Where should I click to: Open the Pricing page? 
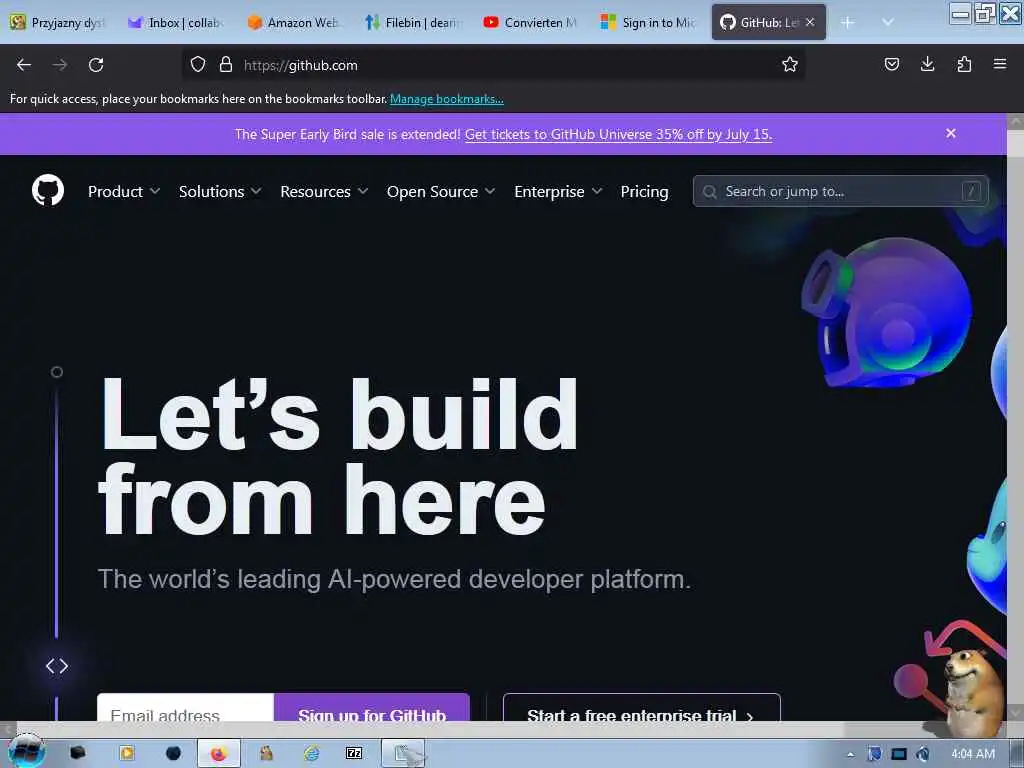644,191
